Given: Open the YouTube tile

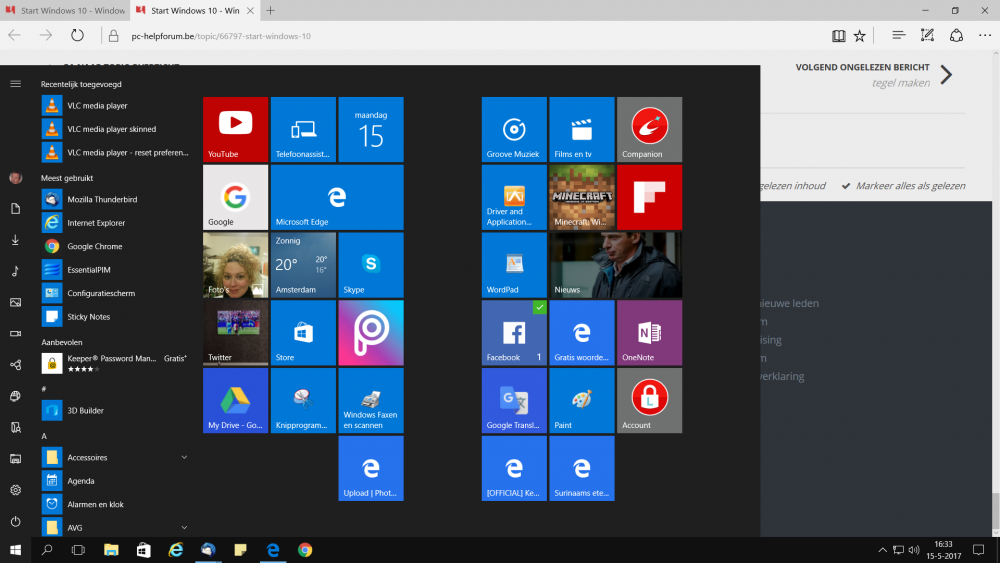Looking at the screenshot, I should click(x=235, y=129).
